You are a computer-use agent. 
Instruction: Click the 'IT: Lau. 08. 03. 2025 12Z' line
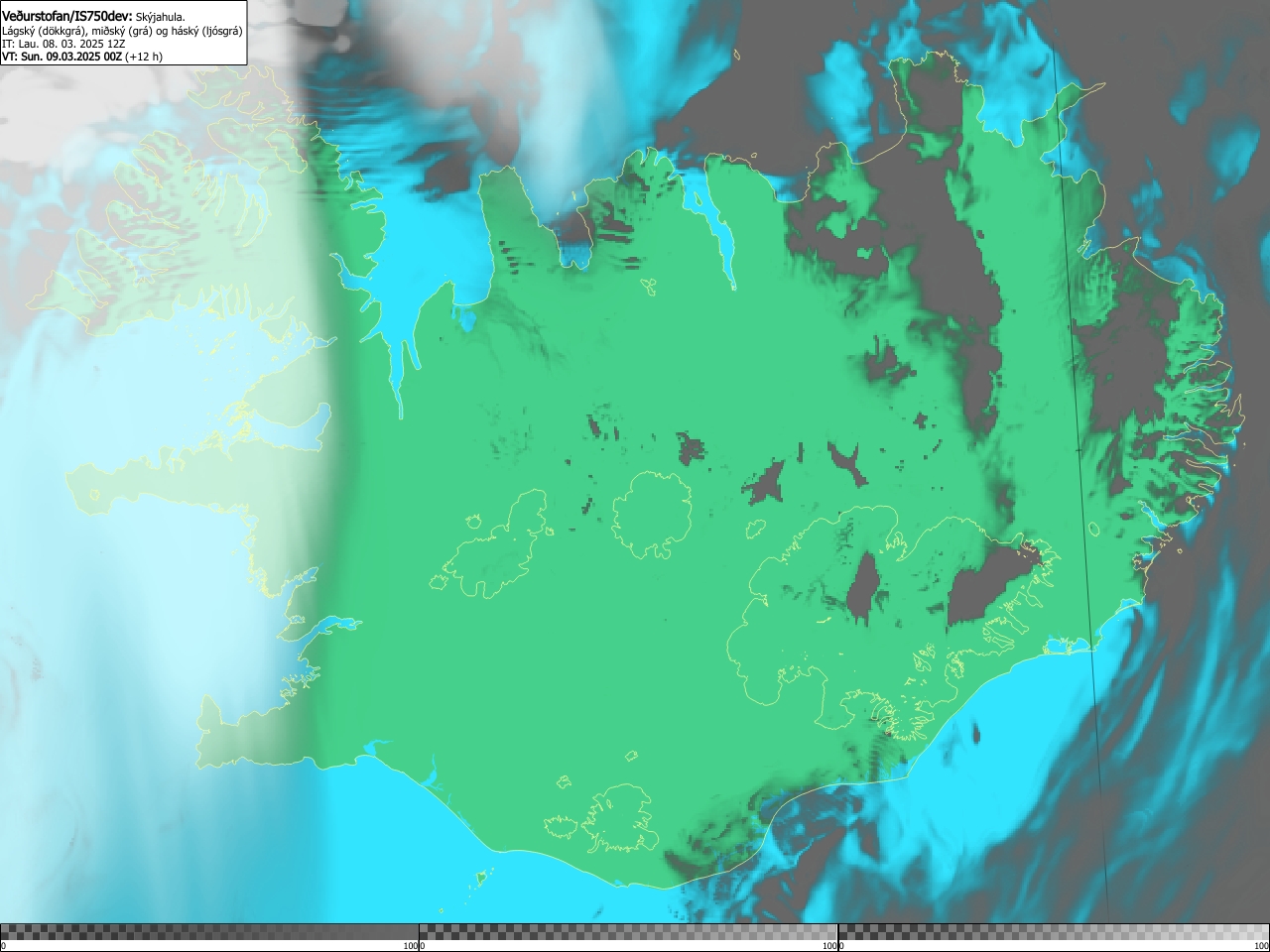63,44
